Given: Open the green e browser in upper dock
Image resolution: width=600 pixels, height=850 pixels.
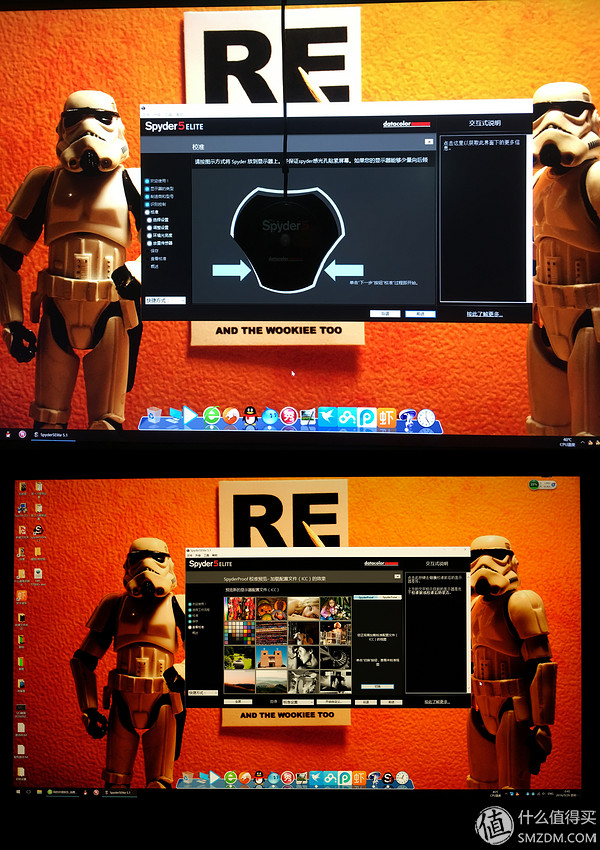Looking at the screenshot, I should coord(212,416).
